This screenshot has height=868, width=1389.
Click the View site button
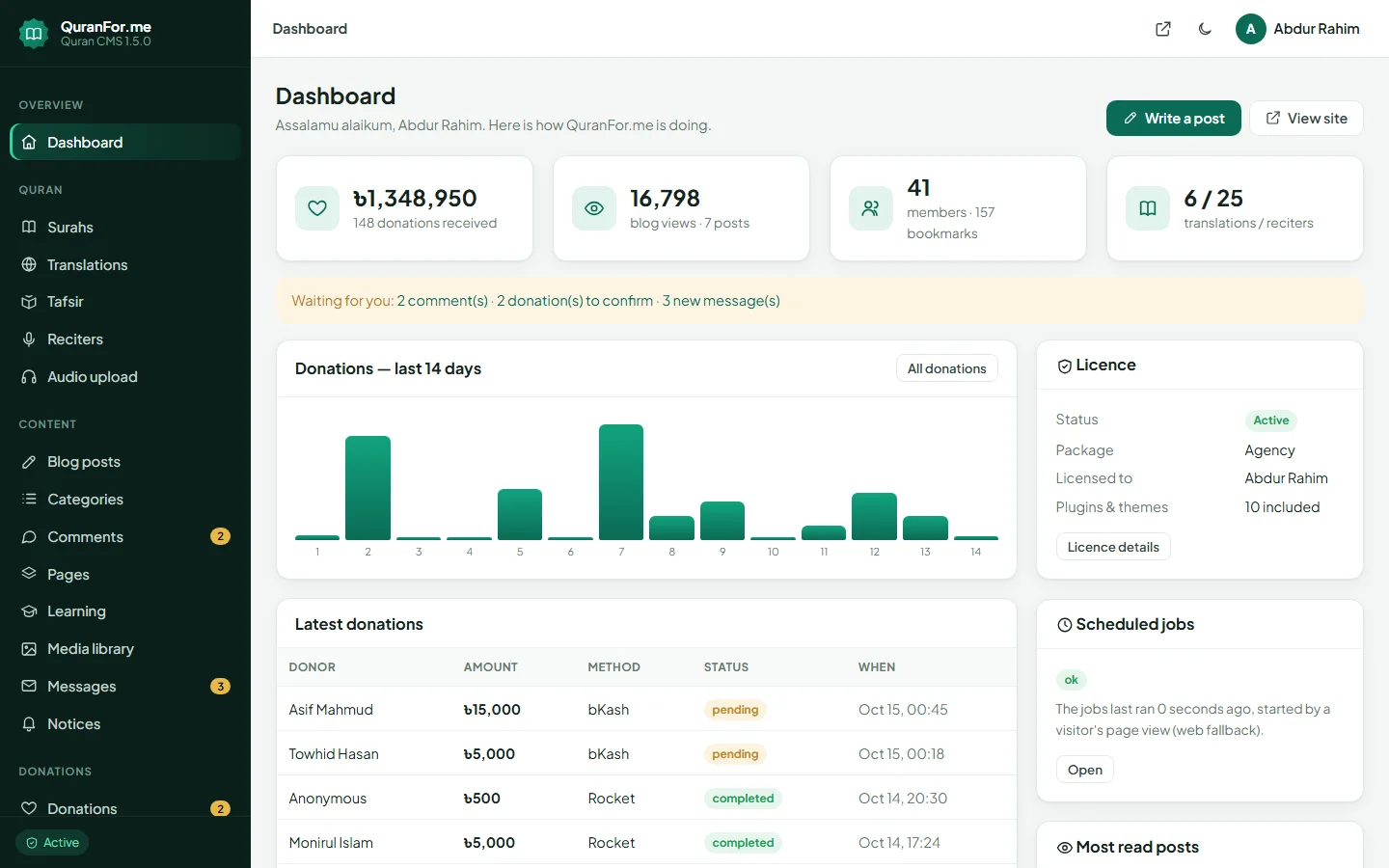tap(1306, 119)
